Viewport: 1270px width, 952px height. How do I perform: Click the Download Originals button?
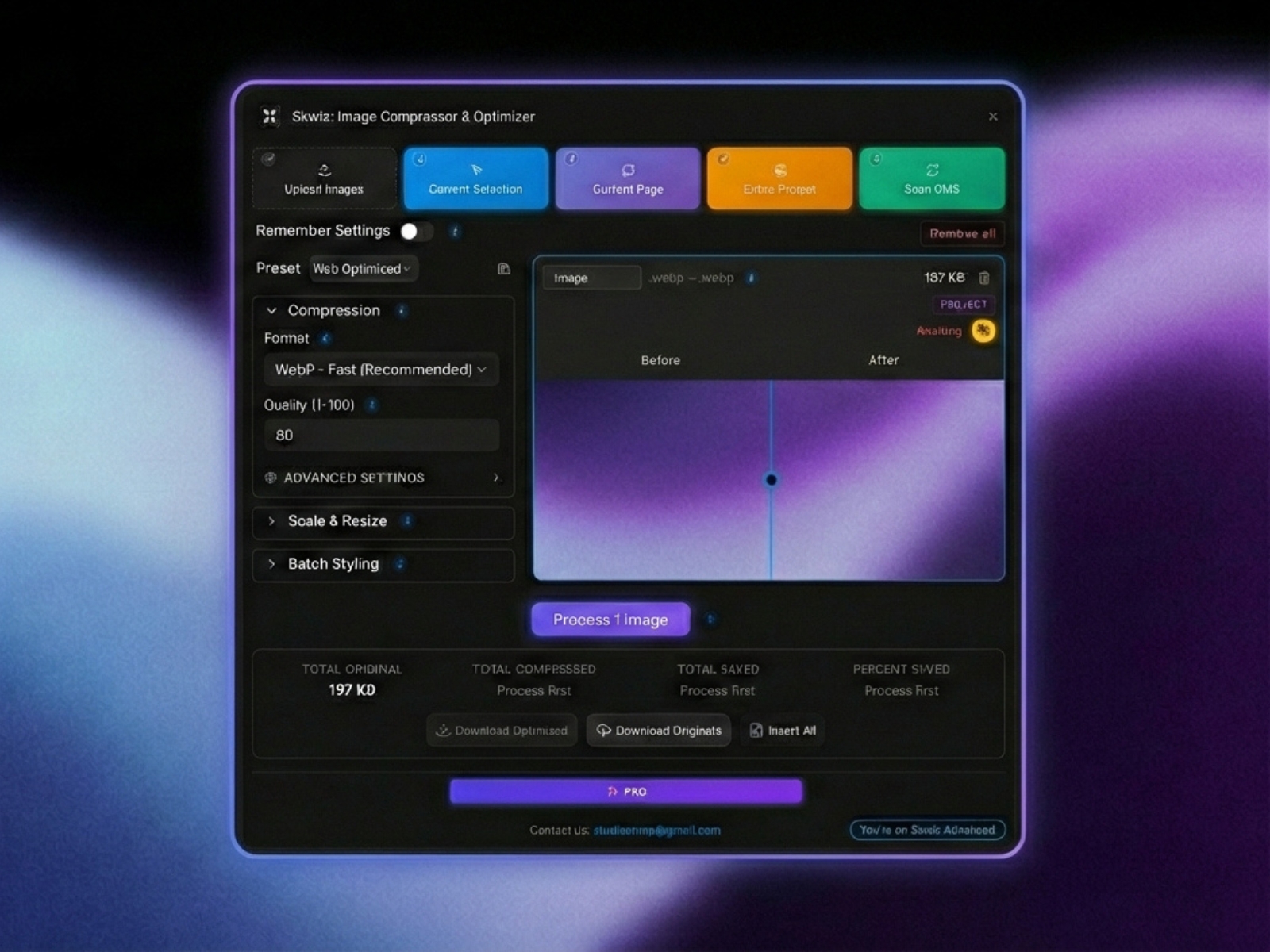point(658,730)
